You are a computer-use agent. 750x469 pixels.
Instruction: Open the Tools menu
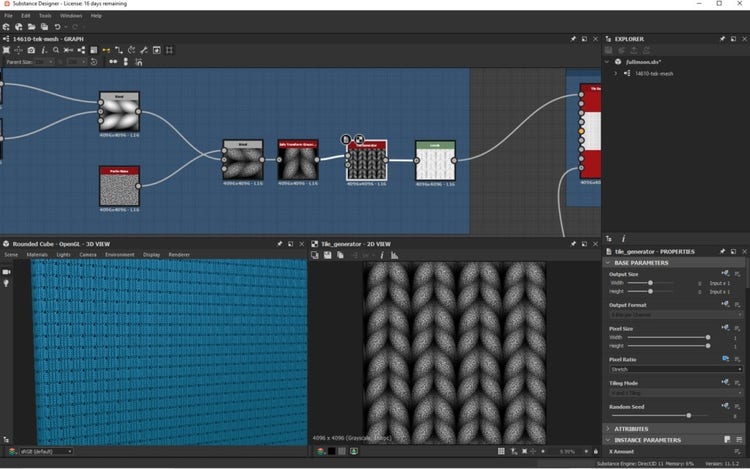45,16
